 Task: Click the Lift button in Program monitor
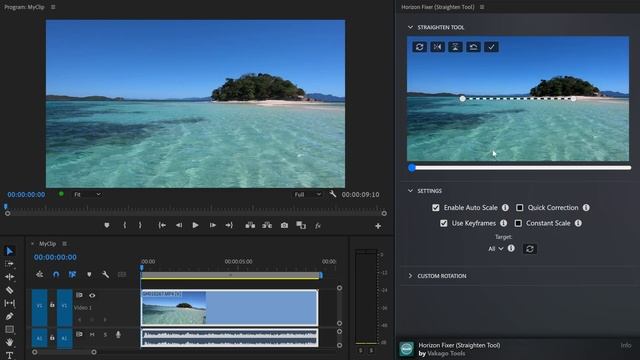250,225
